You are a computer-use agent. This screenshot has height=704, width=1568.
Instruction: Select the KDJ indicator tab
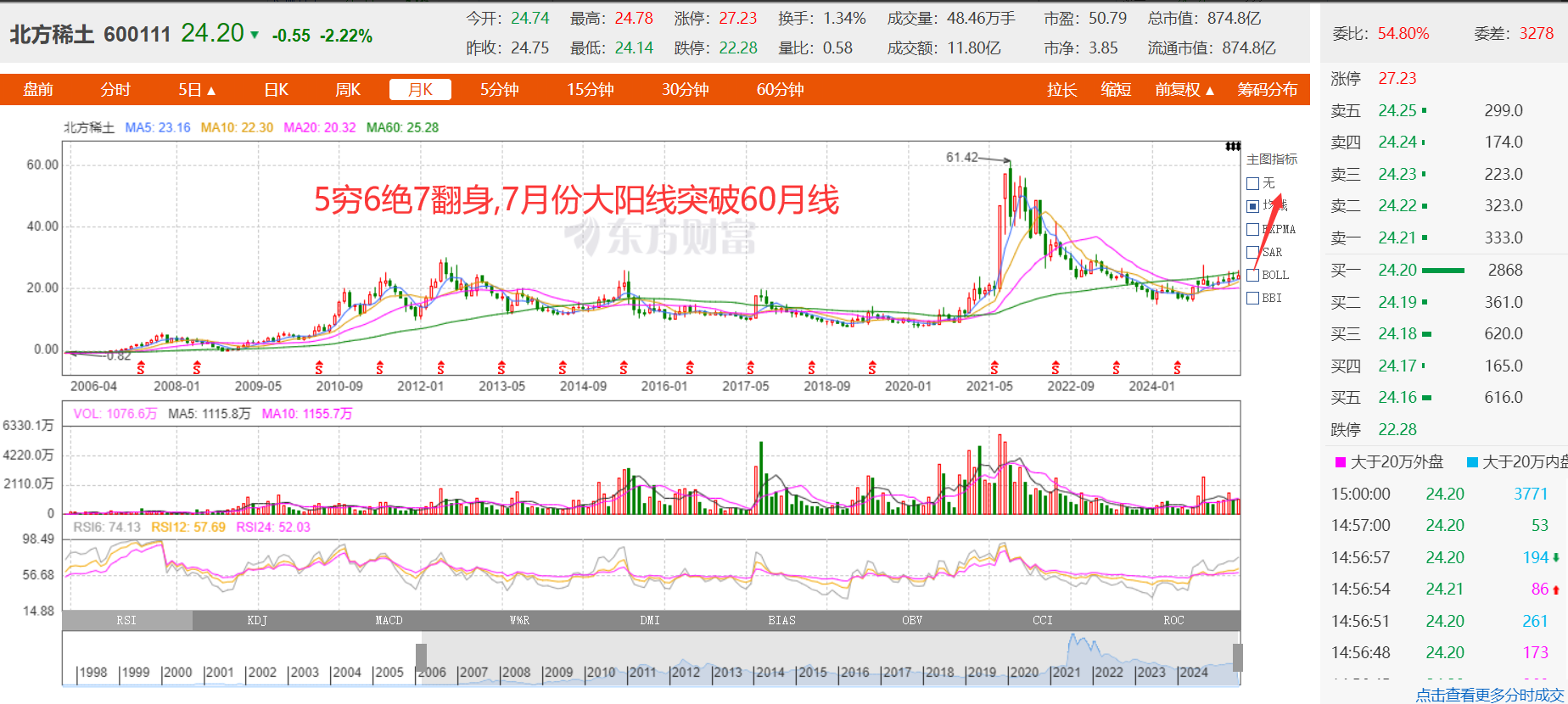pos(258,621)
